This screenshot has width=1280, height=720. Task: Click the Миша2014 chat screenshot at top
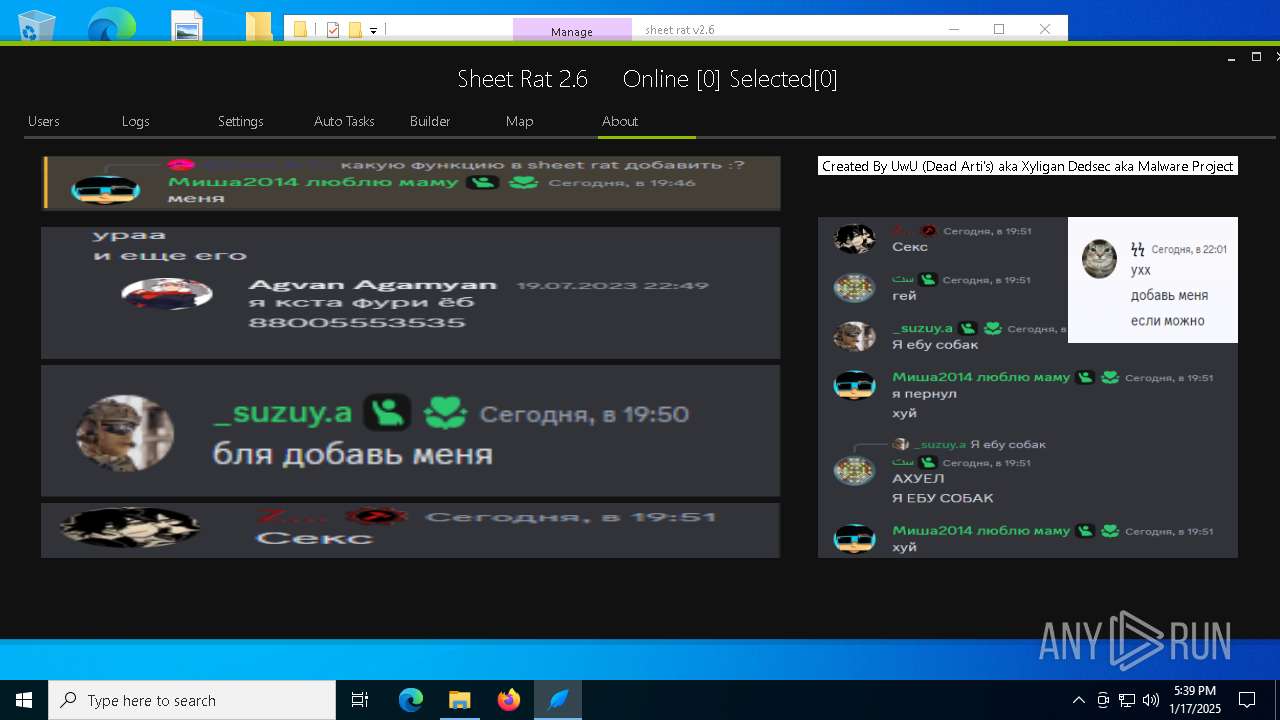coord(410,183)
